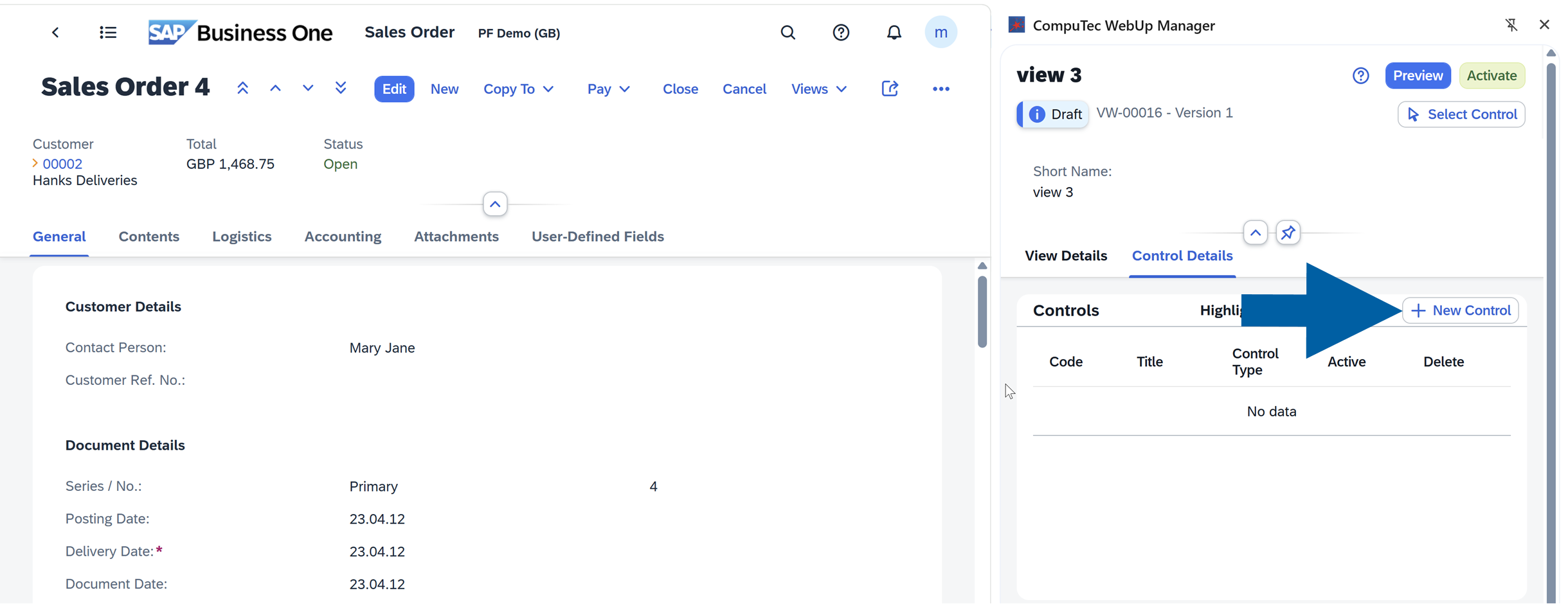
Task: Click the CompuTec WebUp Manager logo icon
Action: click(x=1016, y=25)
